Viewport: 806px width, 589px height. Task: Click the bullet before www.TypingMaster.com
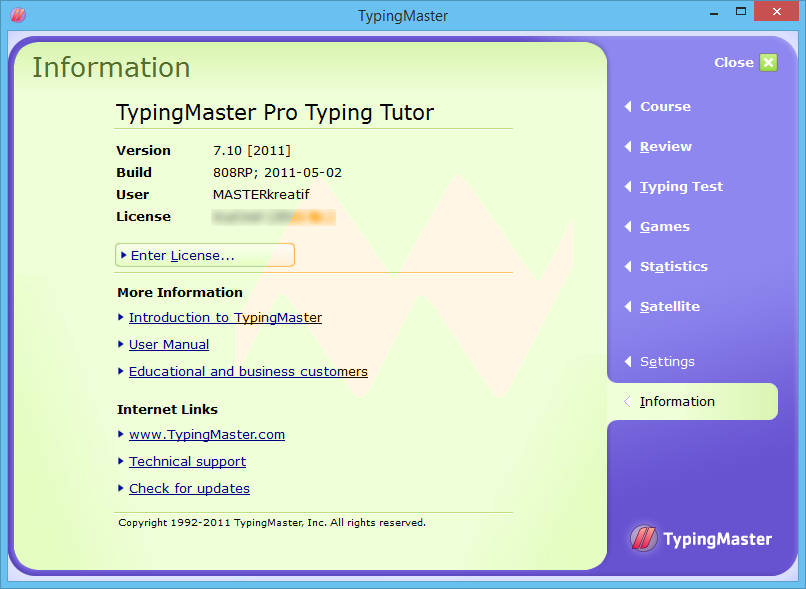(x=121, y=434)
